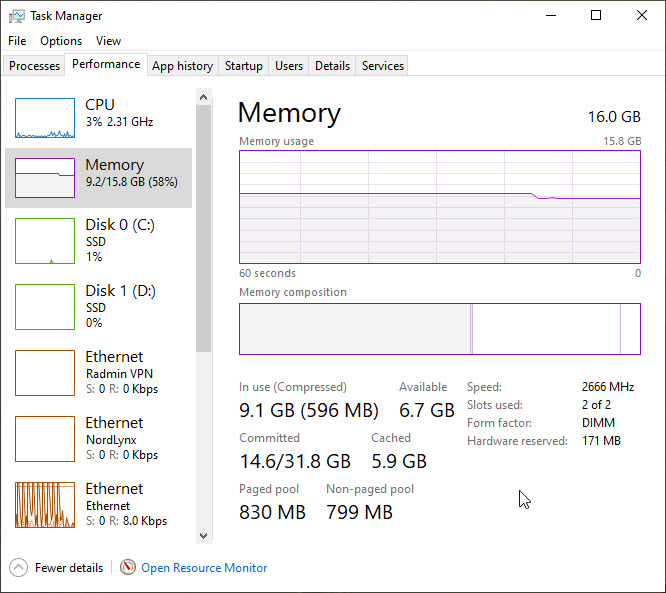Image resolution: width=666 pixels, height=593 pixels.
Task: Open the File menu
Action: pyautogui.click(x=17, y=41)
